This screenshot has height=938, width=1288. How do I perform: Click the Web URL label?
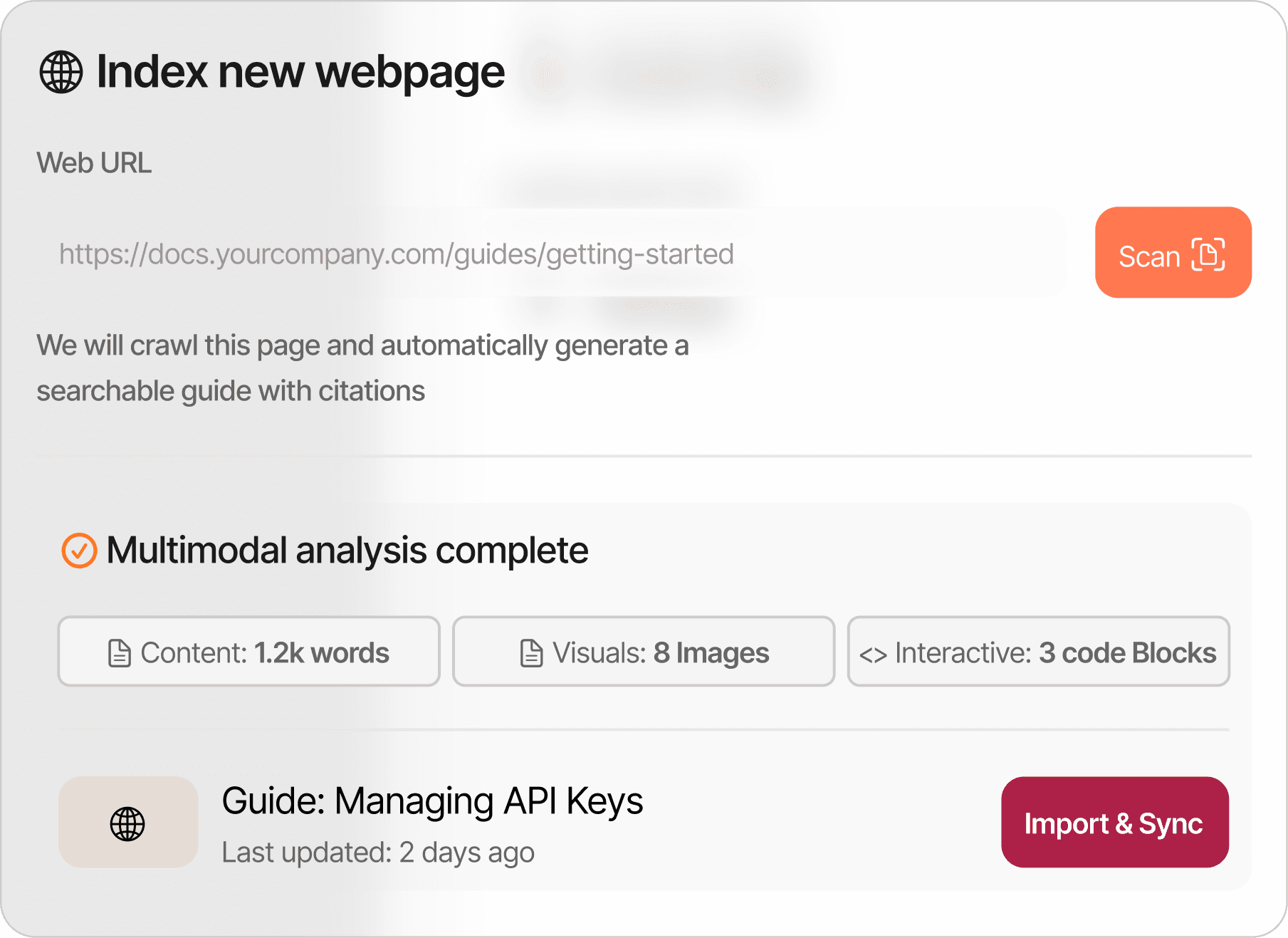click(x=94, y=163)
